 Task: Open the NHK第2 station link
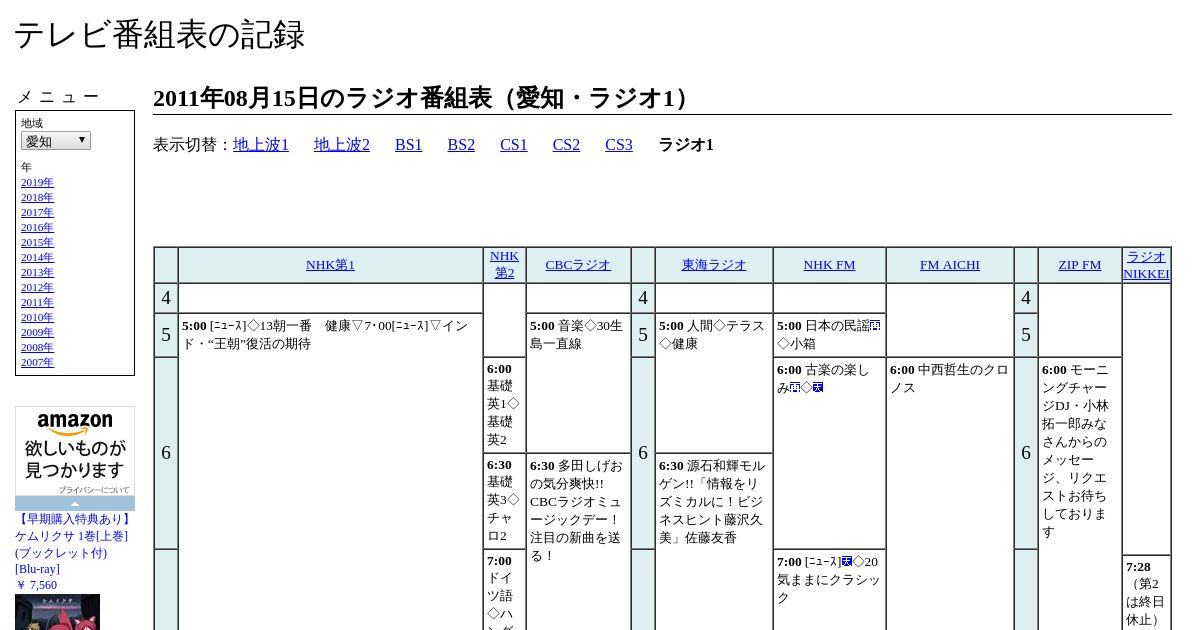(505, 265)
